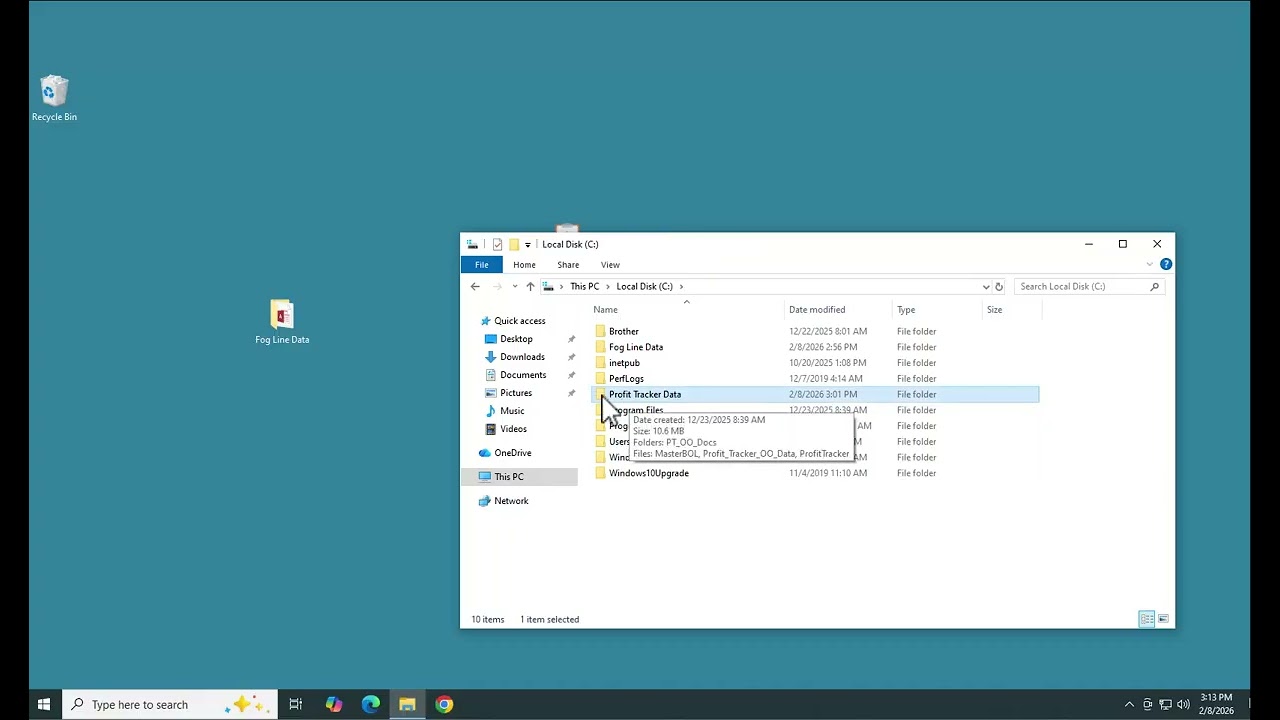The image size is (1280, 720).
Task: Click the inetpub folder icon
Action: click(600, 363)
